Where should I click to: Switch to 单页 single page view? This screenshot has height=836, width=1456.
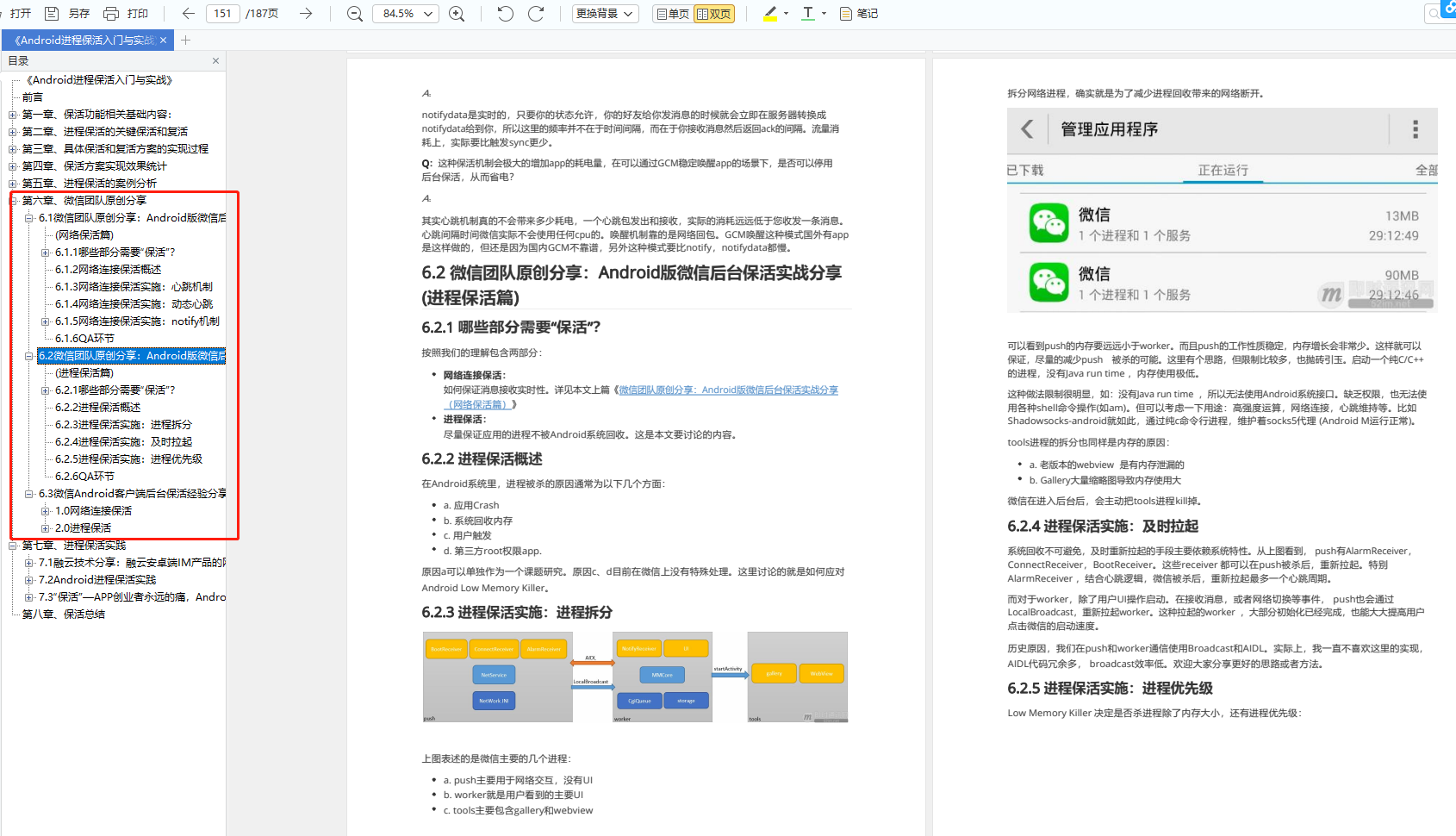pos(673,14)
